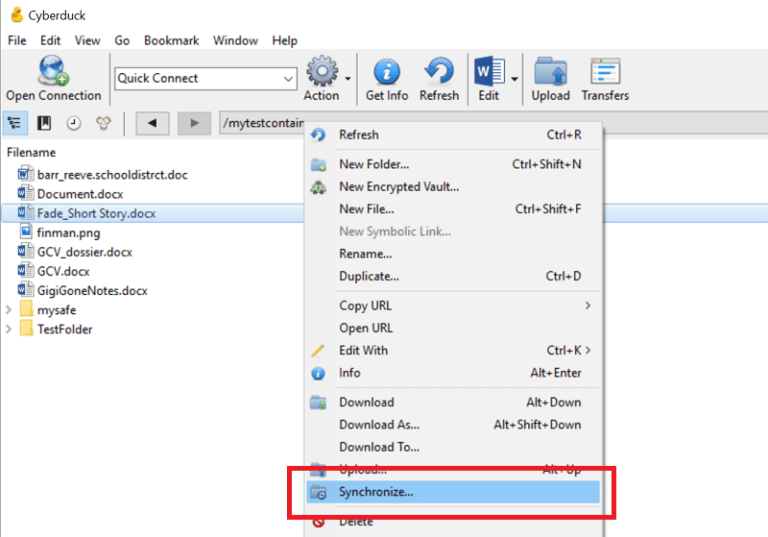Choose Download To... from context menu
This screenshot has width=768, height=537.
coord(453,447)
